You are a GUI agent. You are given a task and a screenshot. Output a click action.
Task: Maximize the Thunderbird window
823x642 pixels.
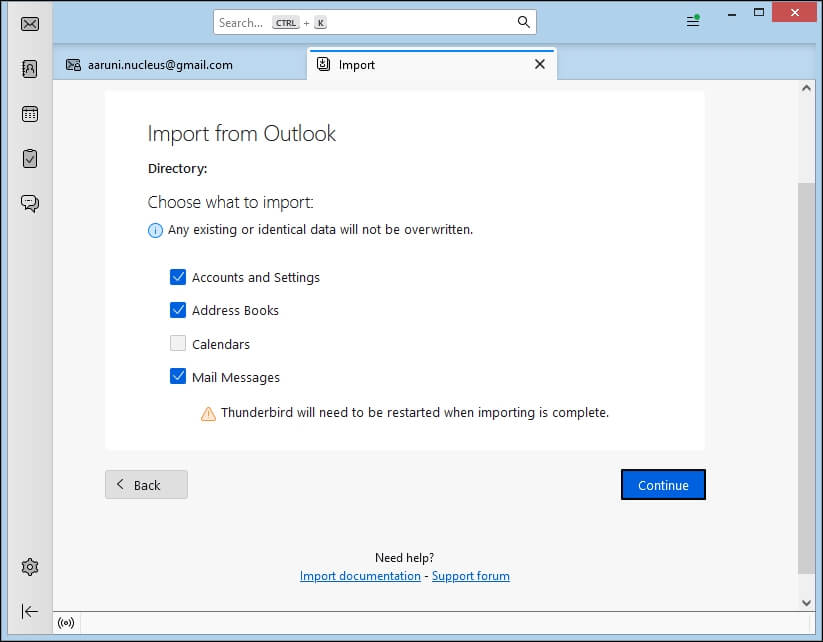[758, 13]
